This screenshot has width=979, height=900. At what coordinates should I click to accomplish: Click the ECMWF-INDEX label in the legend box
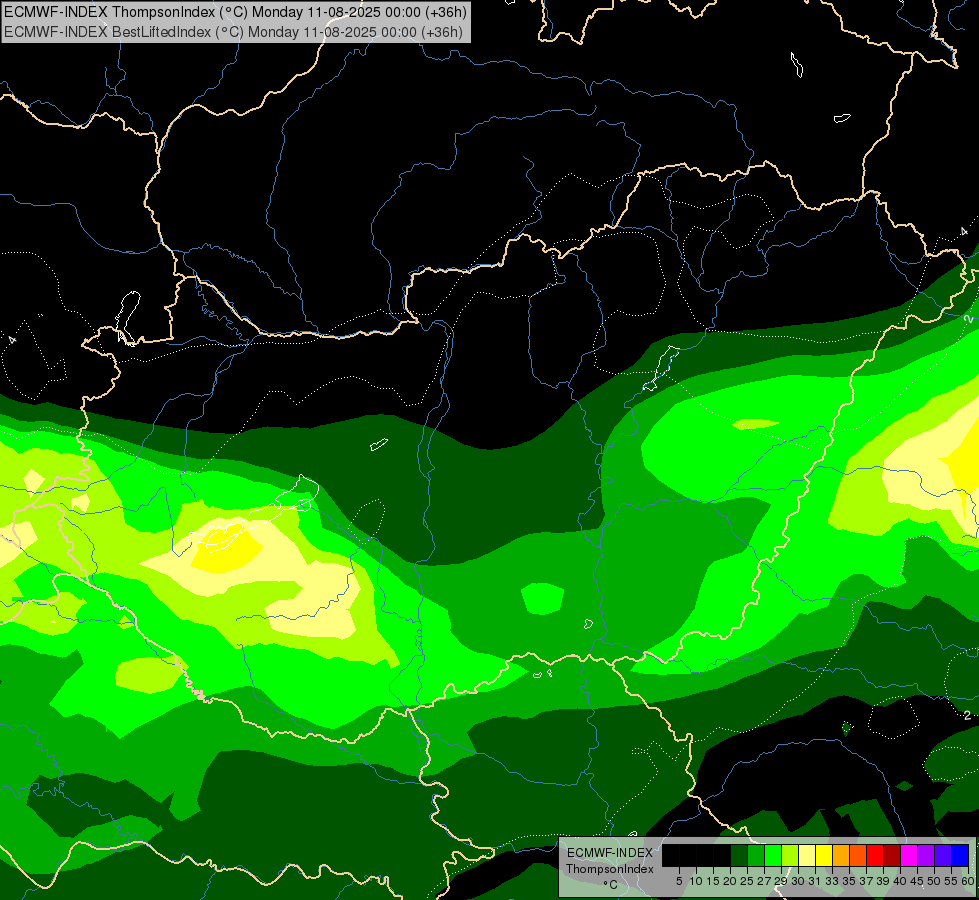pyautogui.click(x=610, y=853)
